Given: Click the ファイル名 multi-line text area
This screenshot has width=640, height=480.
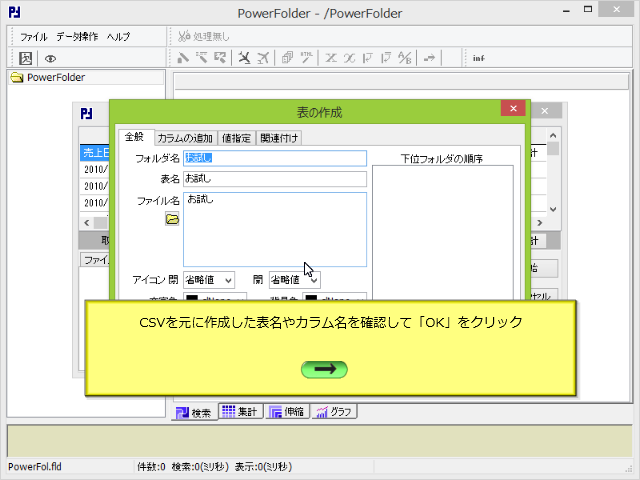Looking at the screenshot, I should coord(275,229).
